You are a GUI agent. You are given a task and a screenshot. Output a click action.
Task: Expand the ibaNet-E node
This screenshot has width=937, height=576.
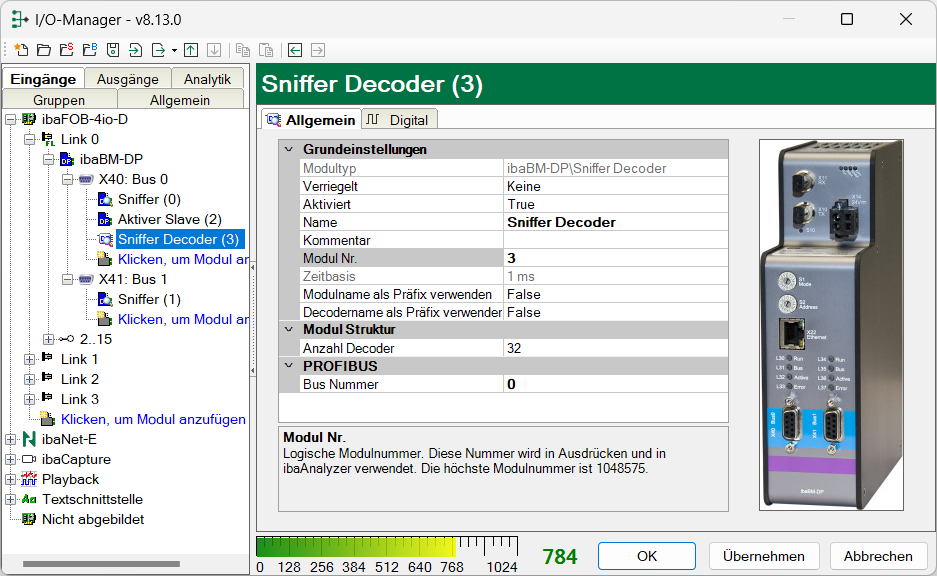pos(10,440)
